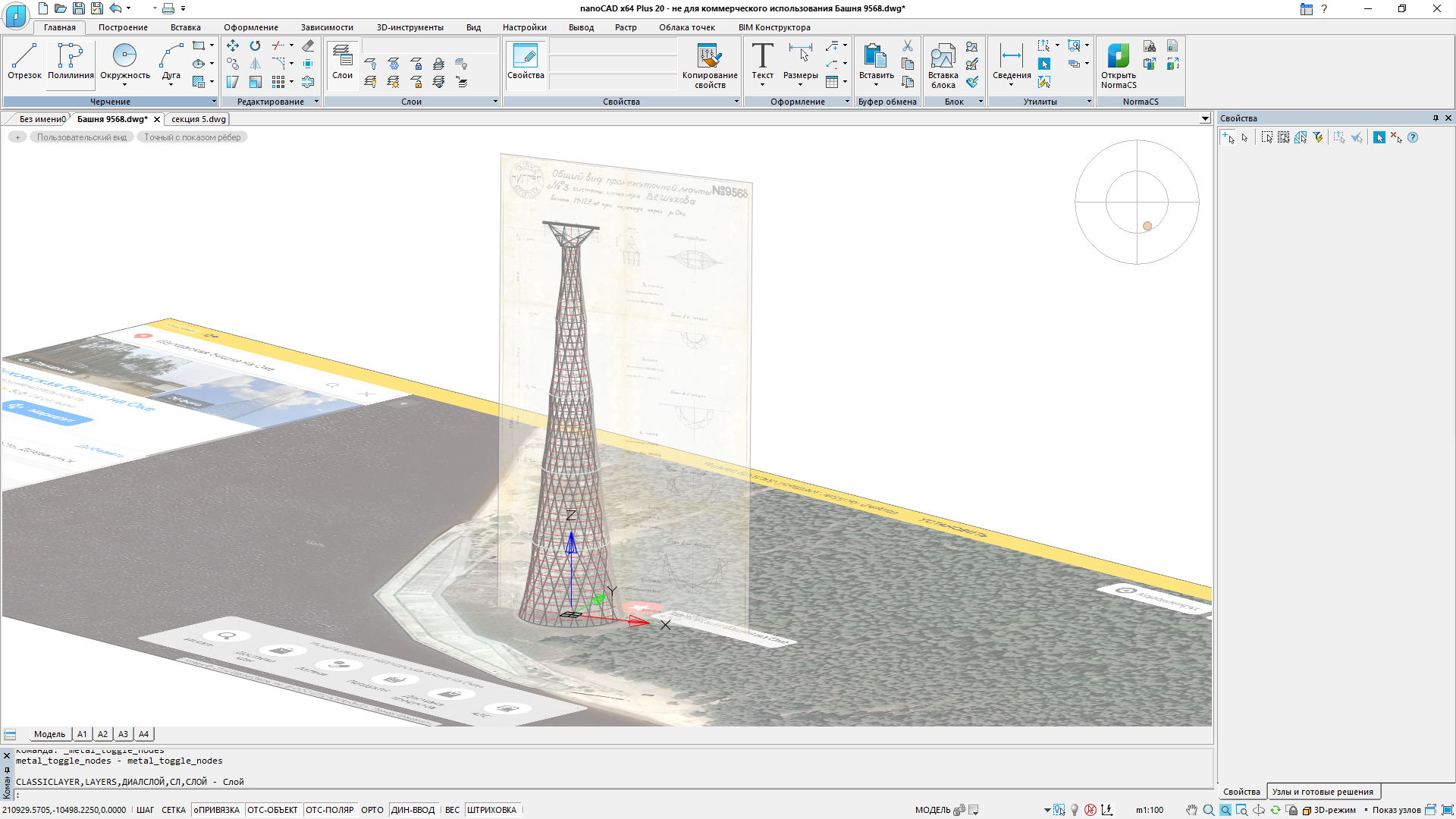Viewport: 1456px width, 819px height.
Task: Open the document tabs list dropdown
Action: [1205, 119]
